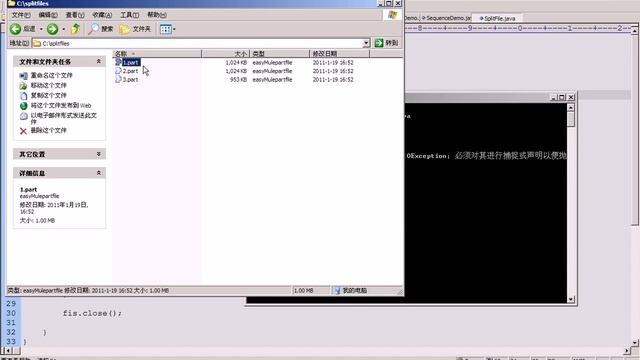Screen dimensions: 640x360
Task: Sort by Date Modified (修改日期) column header
Action: [340, 53]
